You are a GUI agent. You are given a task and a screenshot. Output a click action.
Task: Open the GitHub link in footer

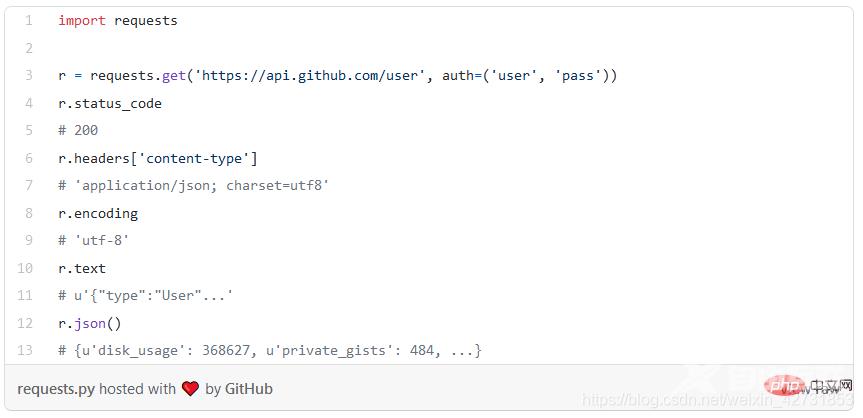point(248,389)
